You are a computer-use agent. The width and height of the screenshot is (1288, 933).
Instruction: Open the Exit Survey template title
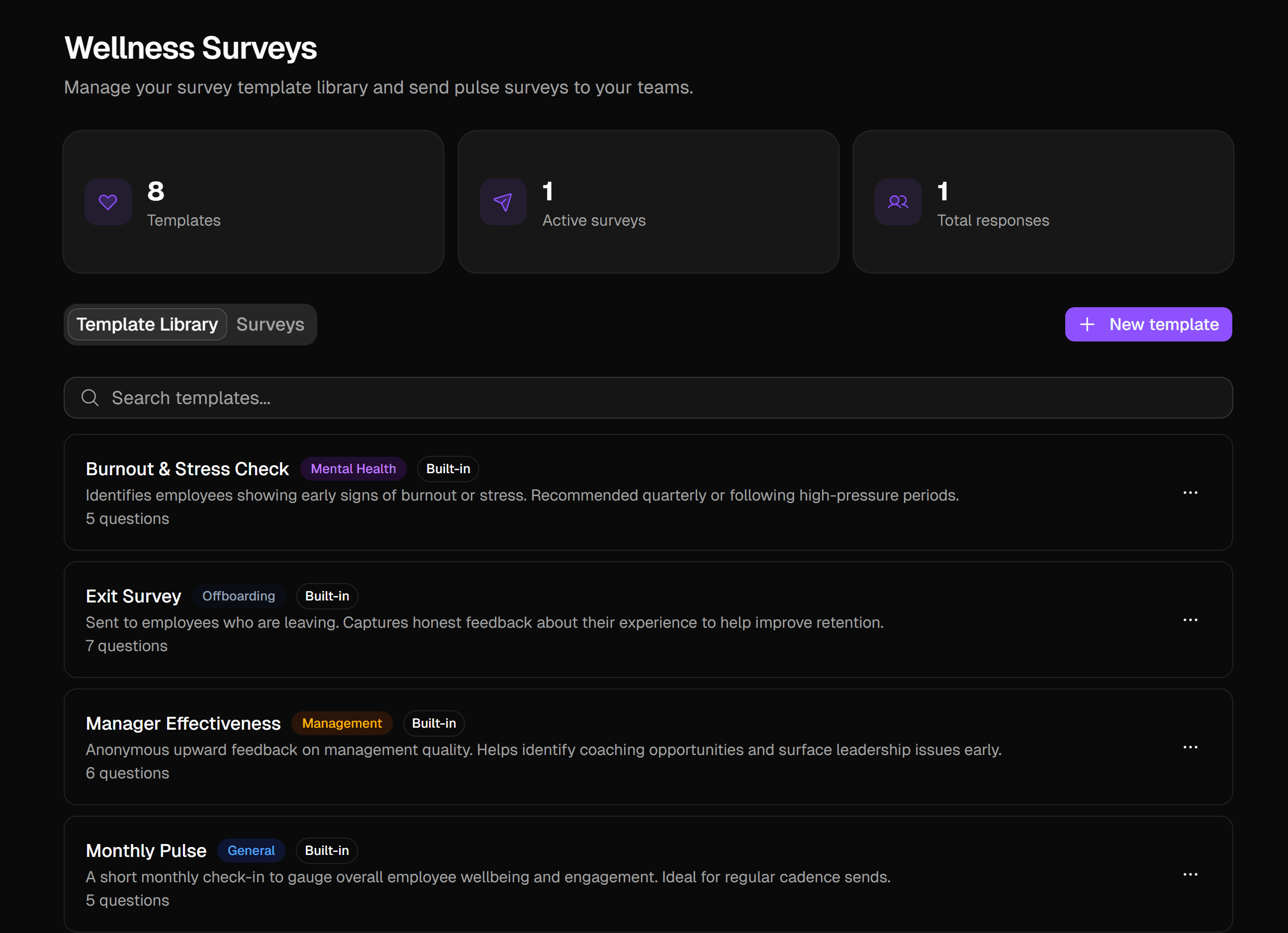point(133,596)
